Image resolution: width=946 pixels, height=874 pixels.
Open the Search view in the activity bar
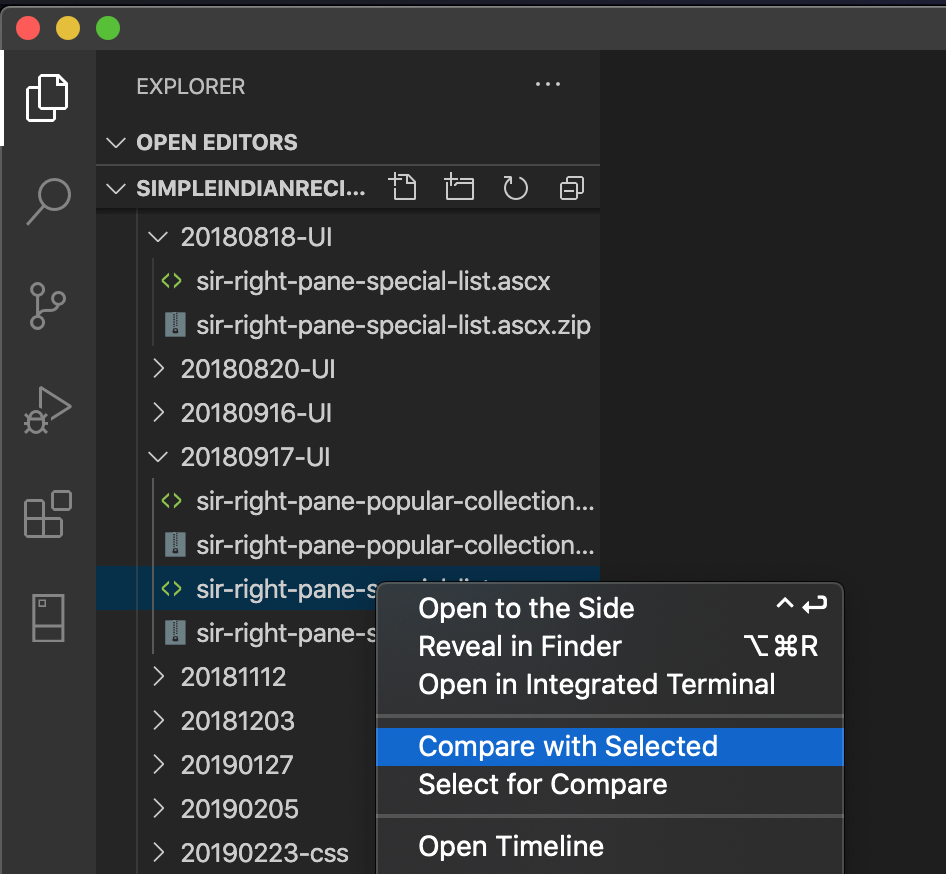tap(47, 202)
